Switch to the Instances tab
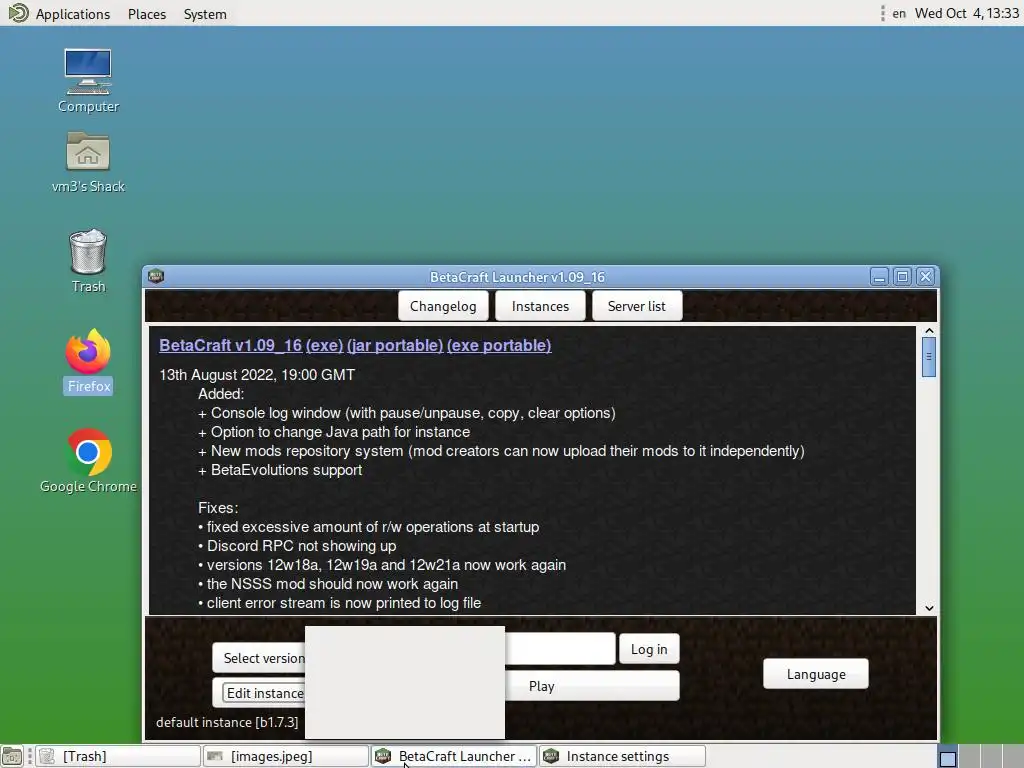 point(540,306)
